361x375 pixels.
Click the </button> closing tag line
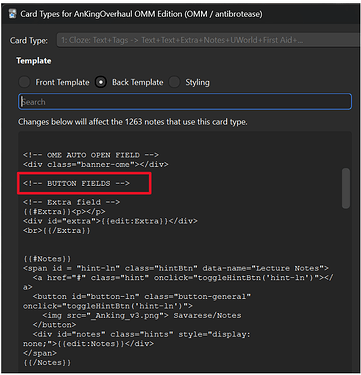click(x=54, y=325)
